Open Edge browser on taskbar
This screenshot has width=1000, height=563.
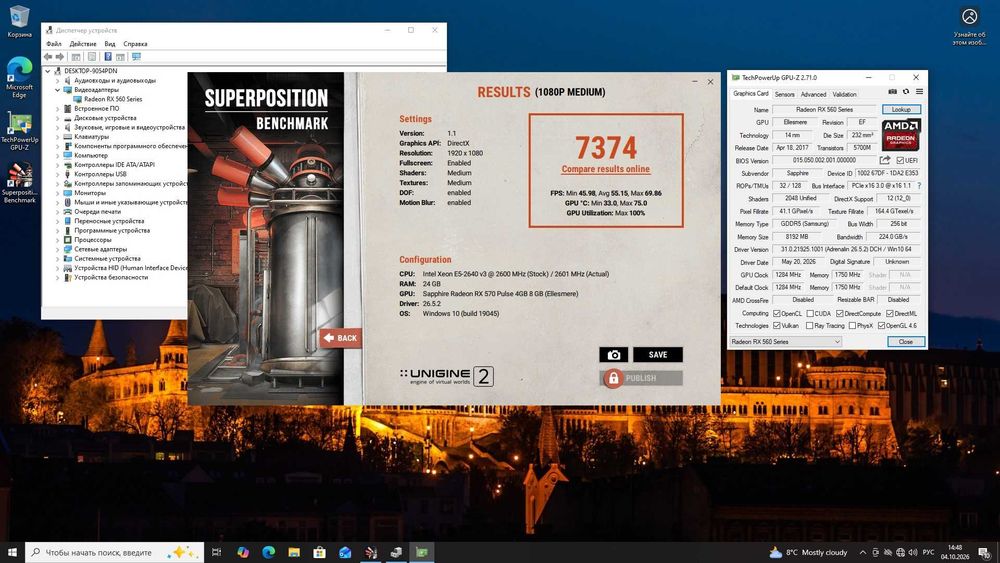268,552
